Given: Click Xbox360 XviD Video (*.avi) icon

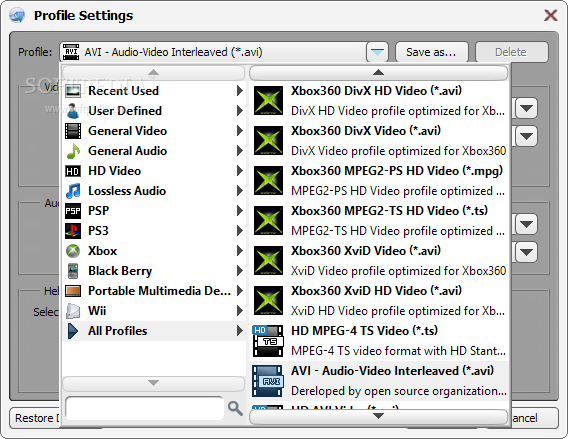Looking at the screenshot, I should [x=268, y=260].
